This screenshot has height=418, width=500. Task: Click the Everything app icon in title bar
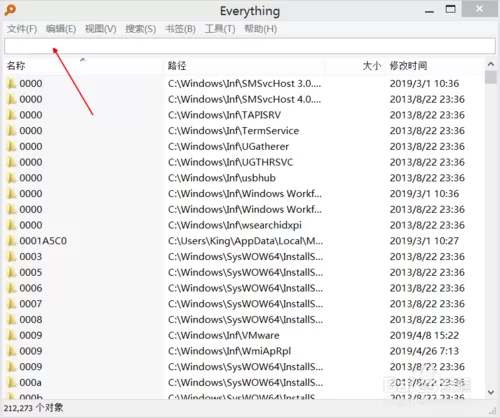tap(10, 10)
